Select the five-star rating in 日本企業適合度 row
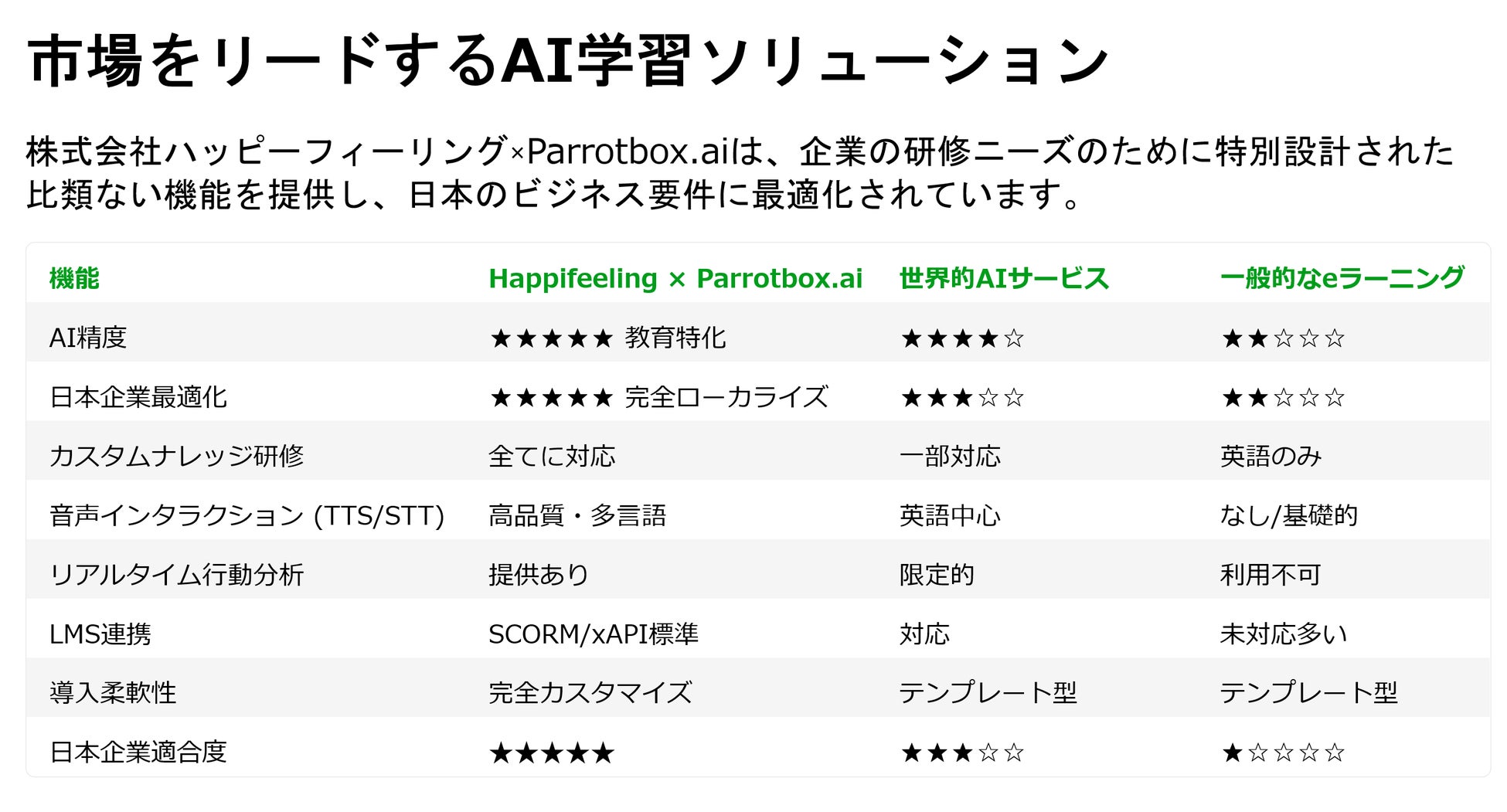 pyautogui.click(x=552, y=752)
